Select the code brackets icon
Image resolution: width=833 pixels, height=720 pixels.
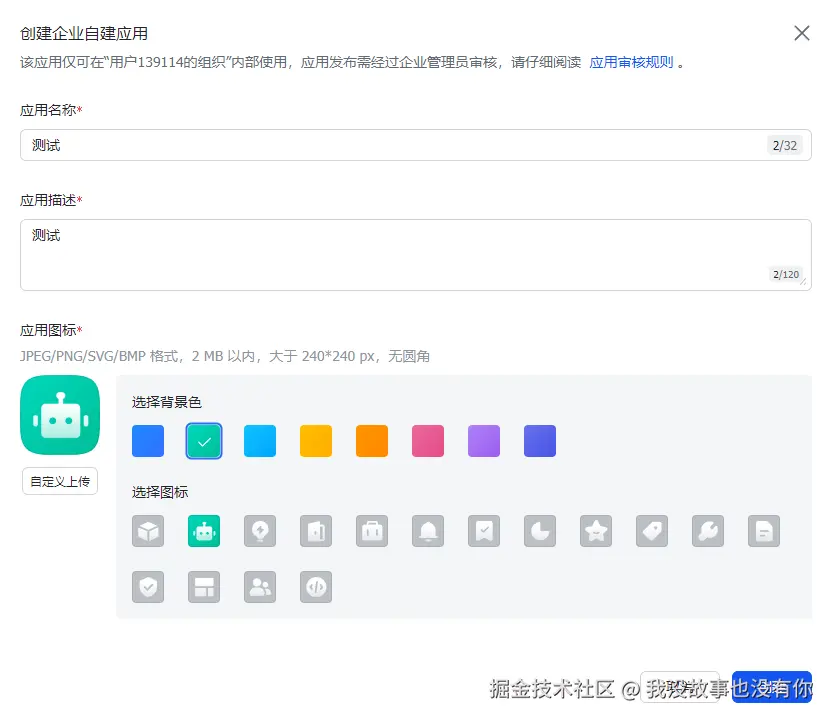coord(316,587)
